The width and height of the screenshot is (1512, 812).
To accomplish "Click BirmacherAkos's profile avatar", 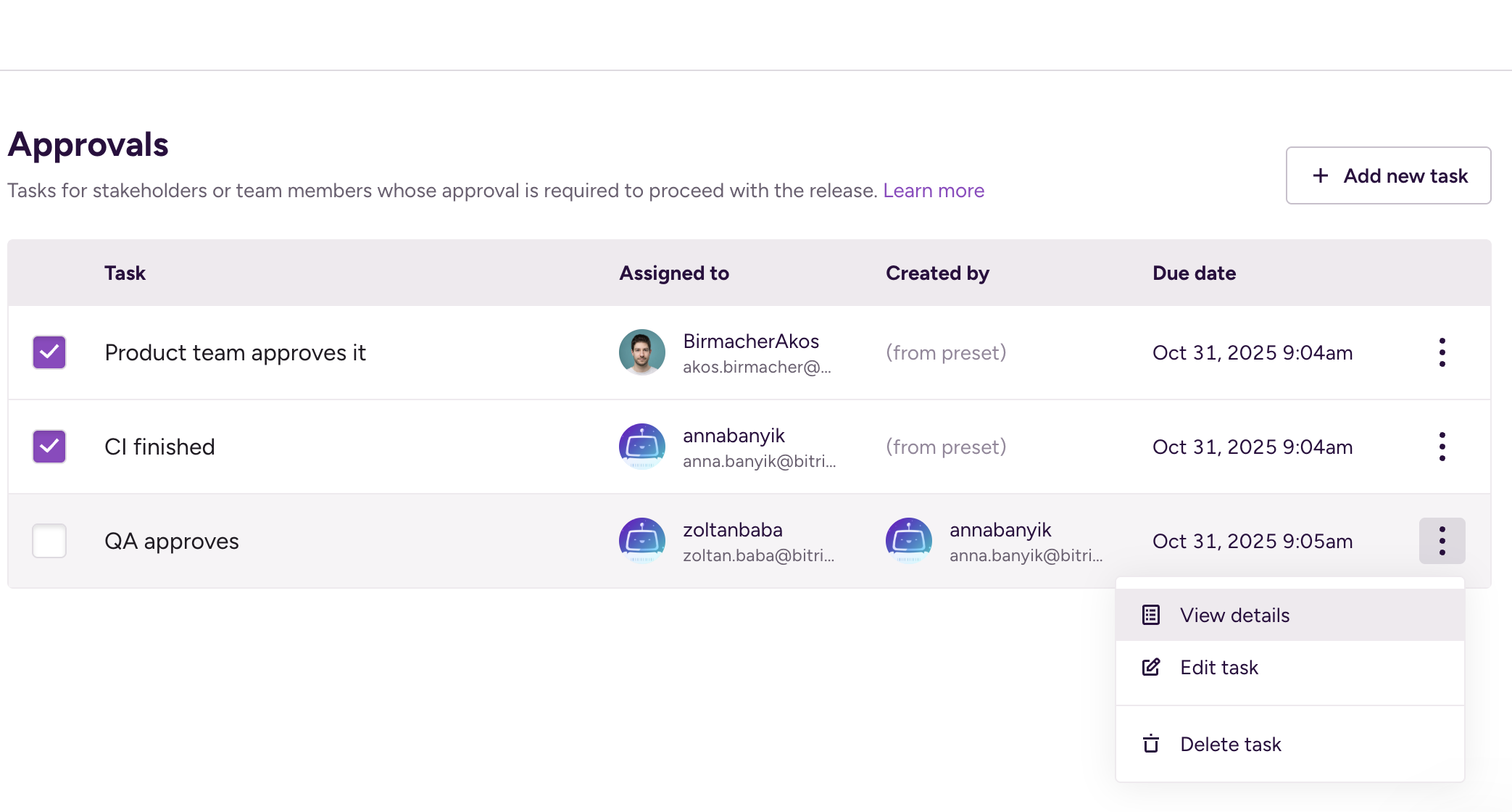I will click(x=641, y=352).
